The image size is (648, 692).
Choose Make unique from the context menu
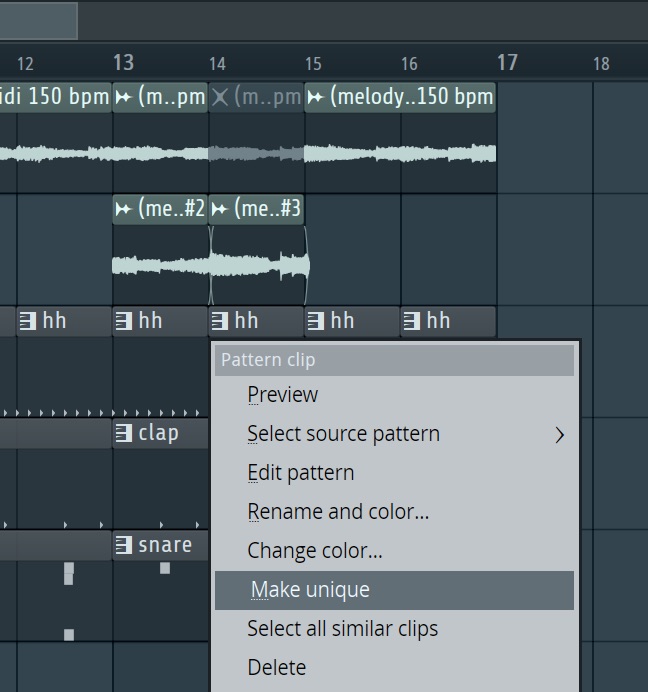pos(394,590)
